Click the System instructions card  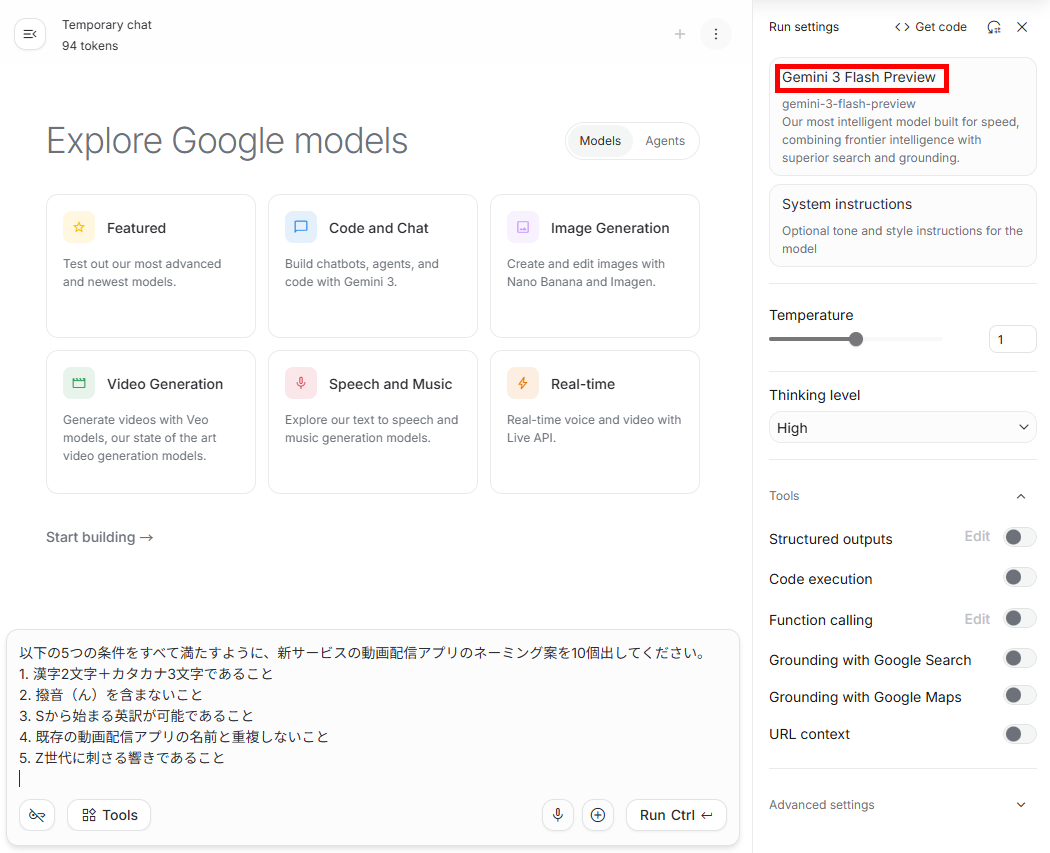pos(903,226)
